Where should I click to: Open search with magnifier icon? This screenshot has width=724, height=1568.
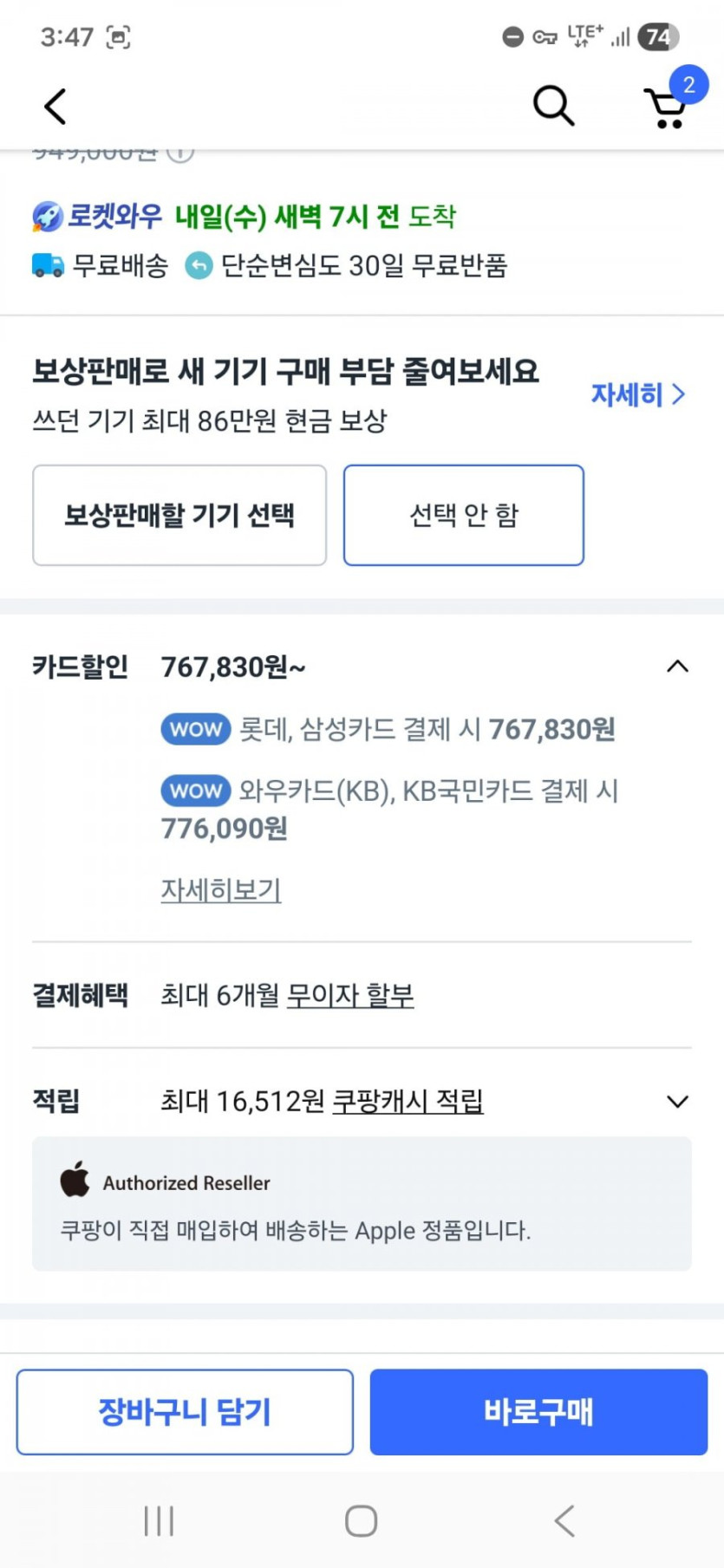553,106
